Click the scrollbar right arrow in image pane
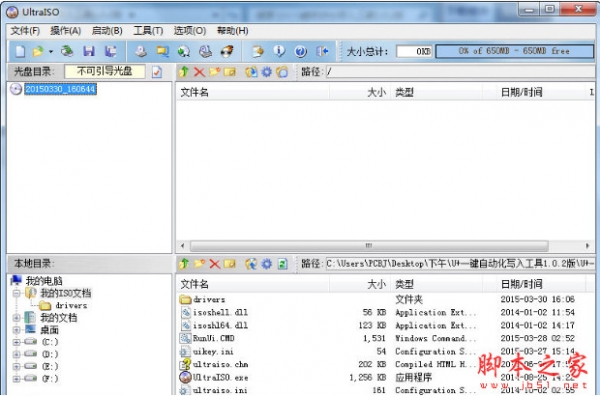This screenshot has height=396, width=600. (x=587, y=246)
